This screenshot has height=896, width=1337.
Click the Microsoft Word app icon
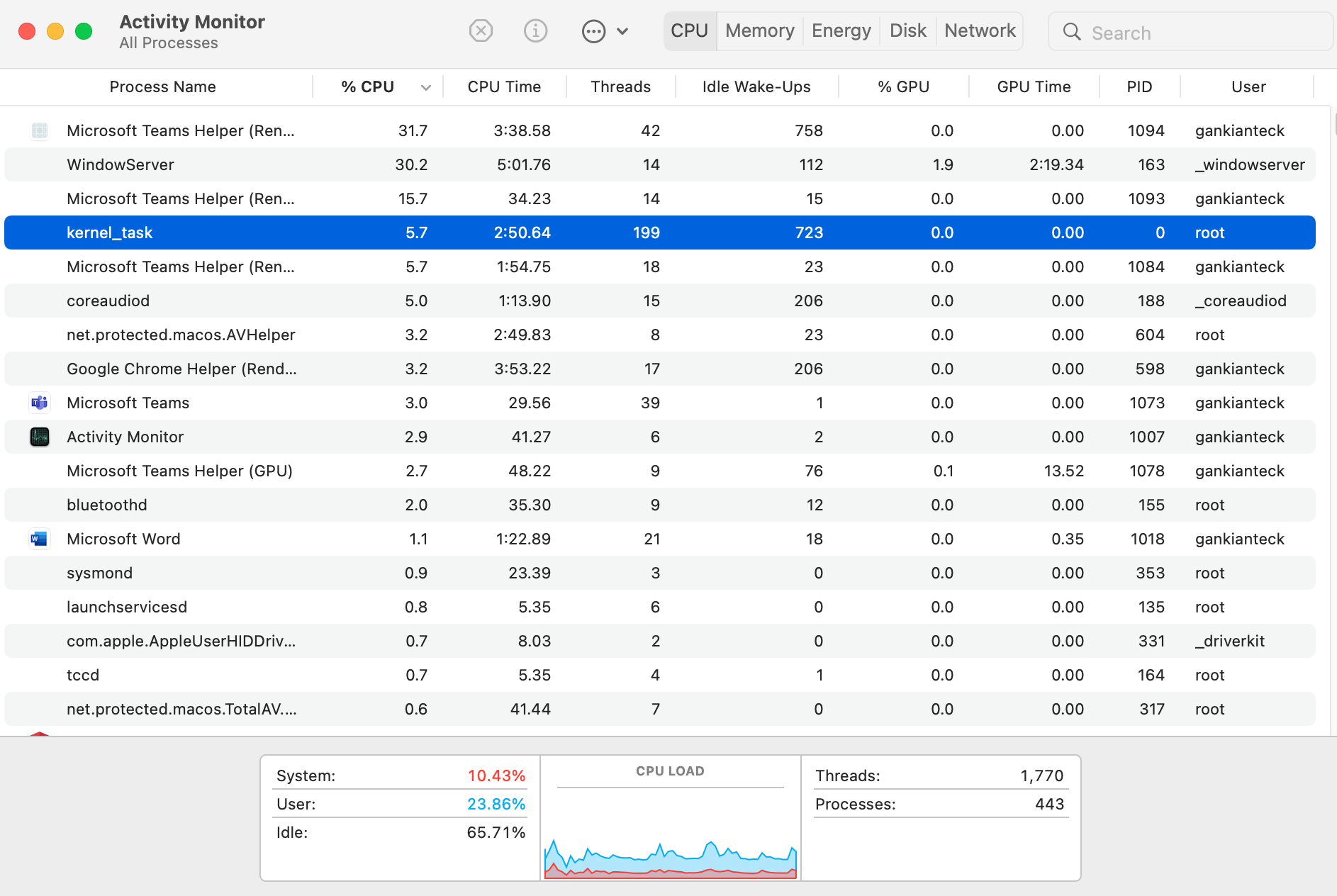tap(40, 539)
